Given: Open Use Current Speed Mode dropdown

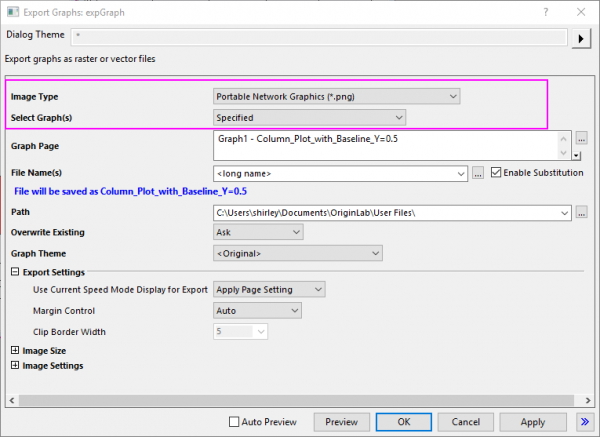Looking at the screenshot, I should point(269,290).
